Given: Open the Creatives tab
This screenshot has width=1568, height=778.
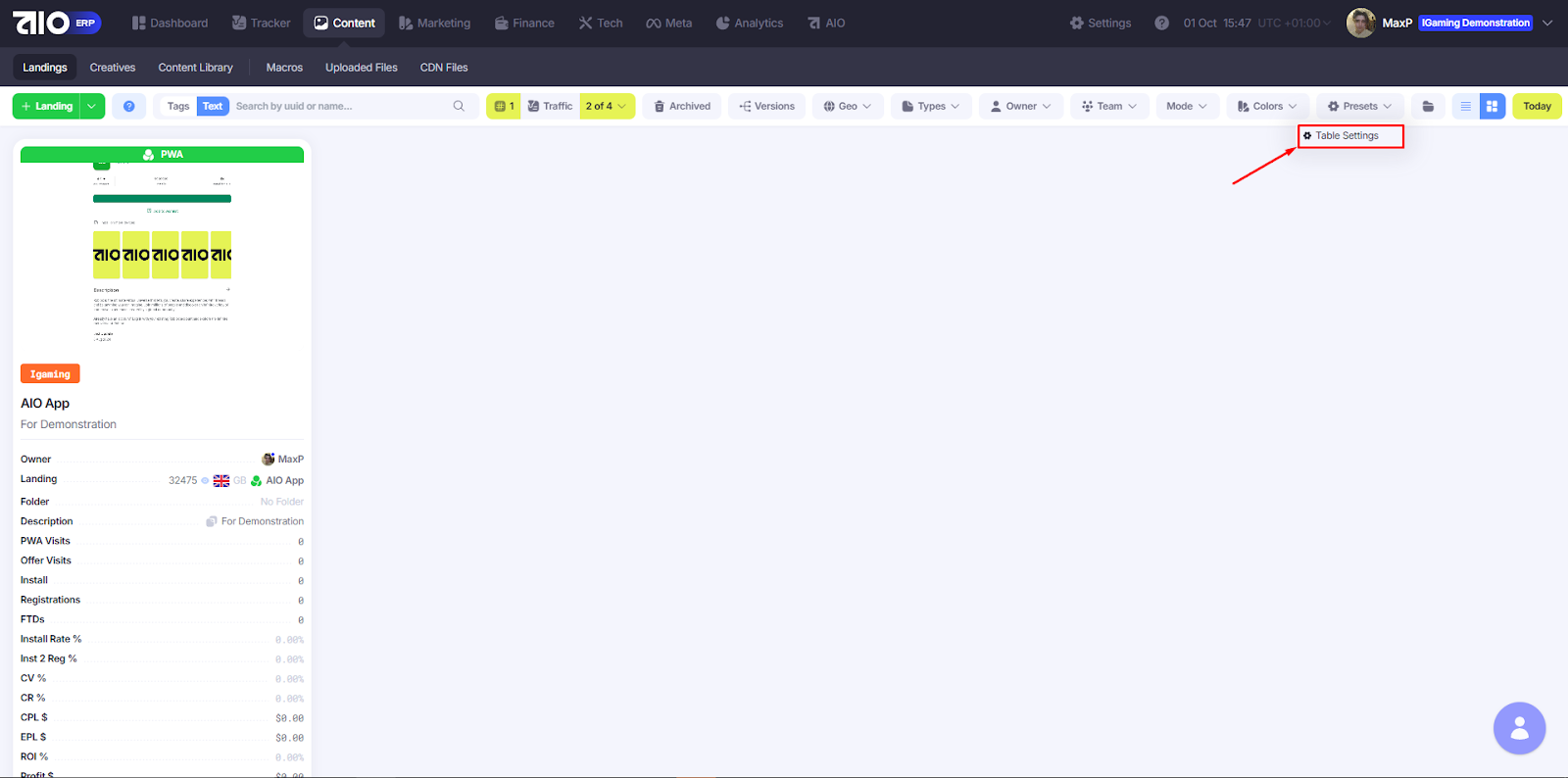Looking at the screenshot, I should pos(113,68).
